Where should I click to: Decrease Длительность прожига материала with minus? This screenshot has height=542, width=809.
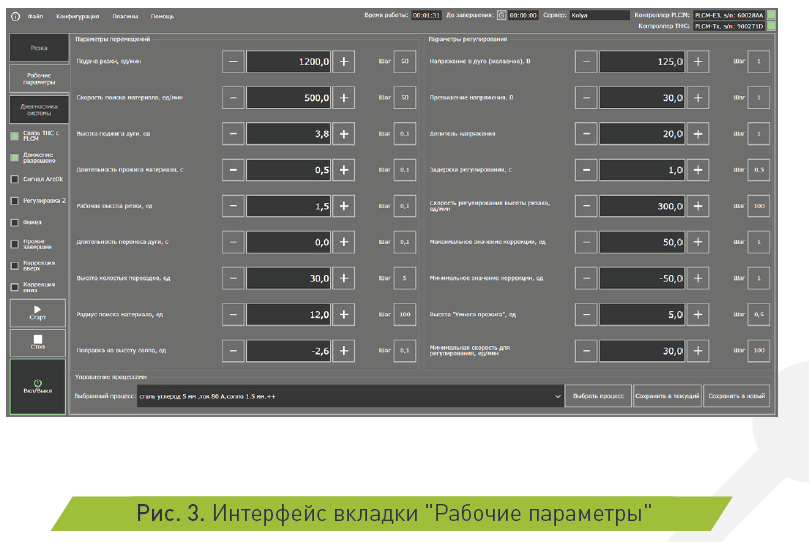(x=233, y=170)
